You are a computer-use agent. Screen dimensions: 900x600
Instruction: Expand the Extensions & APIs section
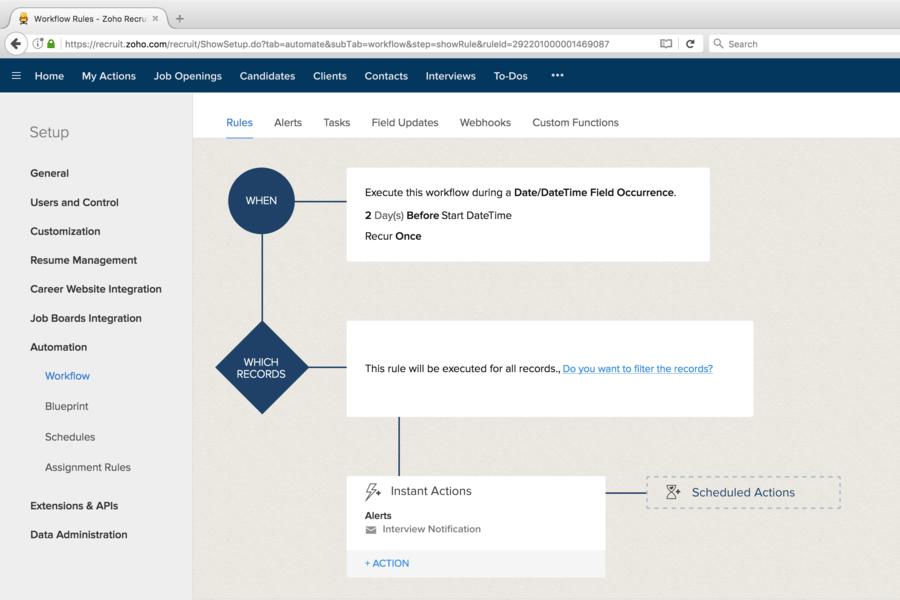click(75, 505)
